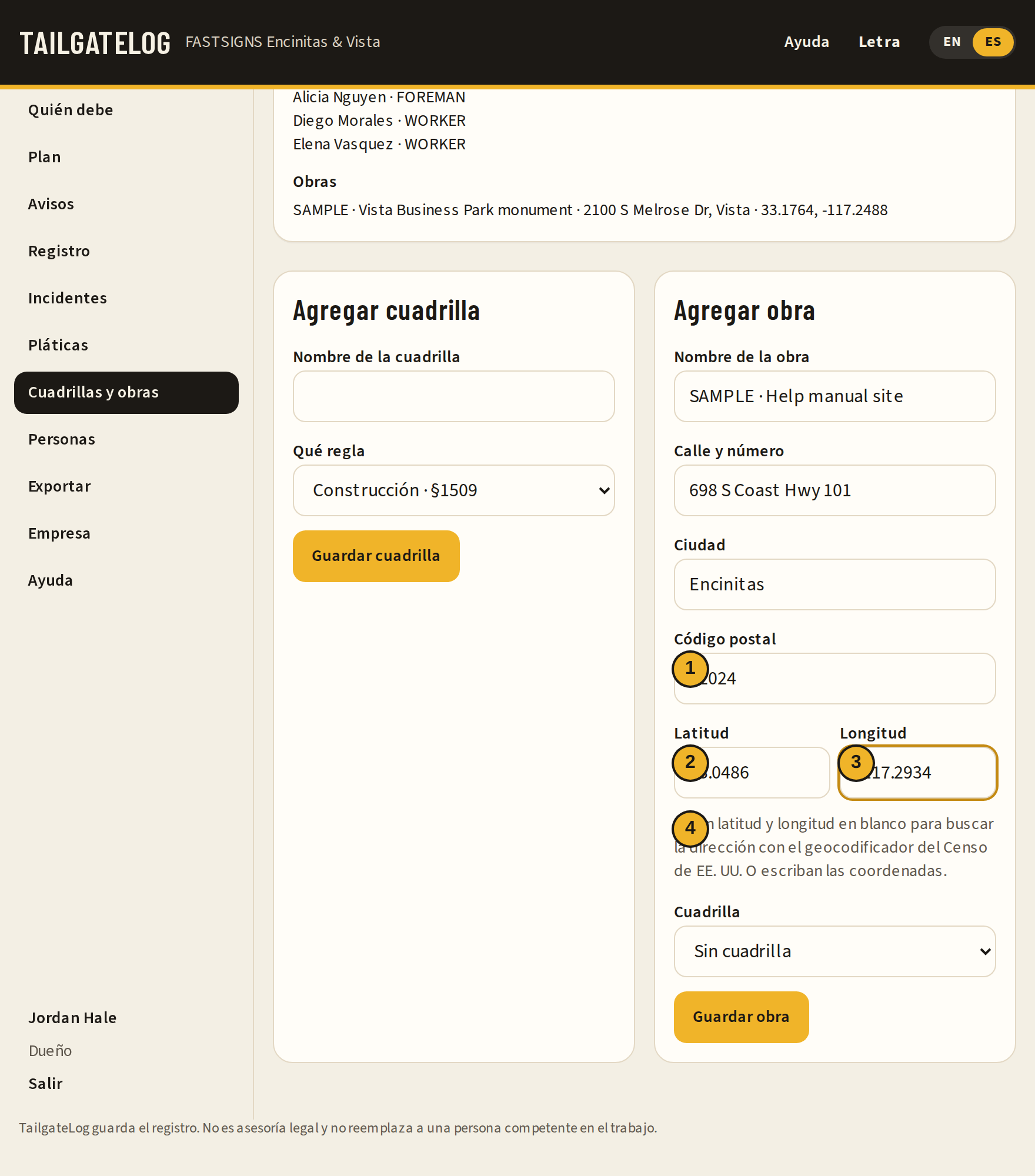Go to Exportar in the sidebar
The width and height of the screenshot is (1035, 1176).
coord(126,486)
